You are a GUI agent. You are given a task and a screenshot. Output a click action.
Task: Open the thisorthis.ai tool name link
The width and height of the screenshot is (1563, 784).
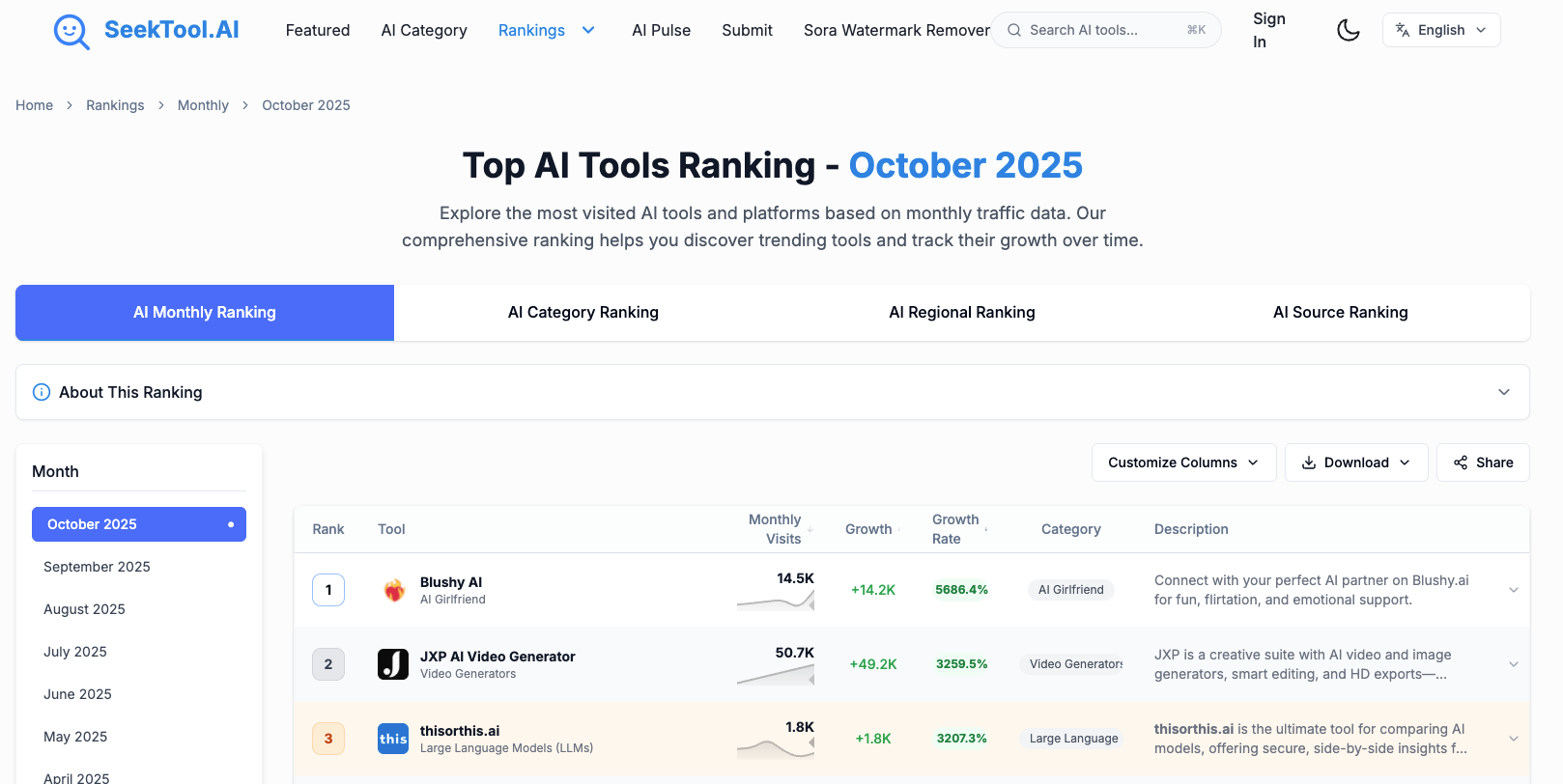[x=460, y=731]
